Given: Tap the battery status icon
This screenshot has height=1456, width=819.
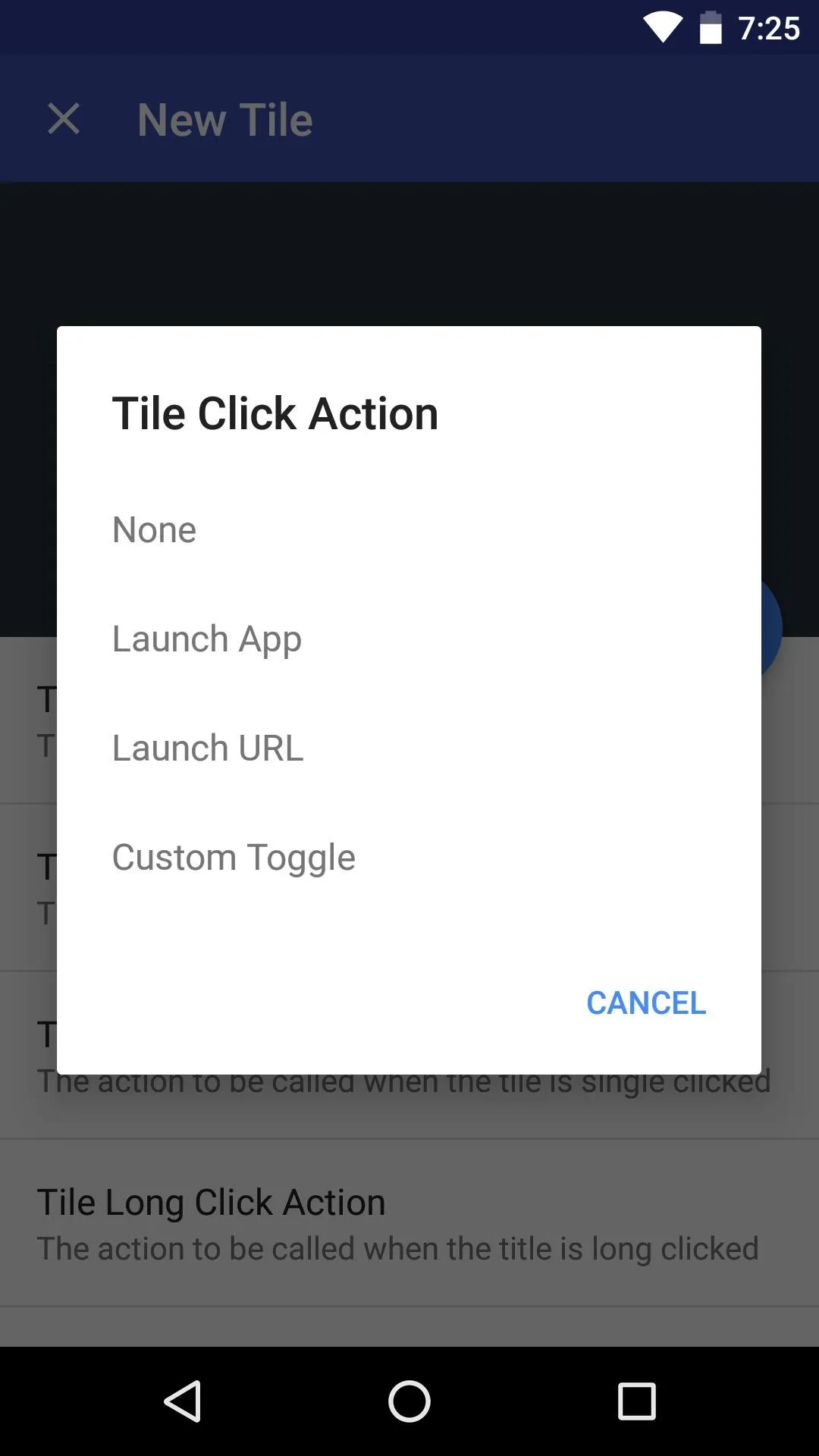Looking at the screenshot, I should coord(711,28).
